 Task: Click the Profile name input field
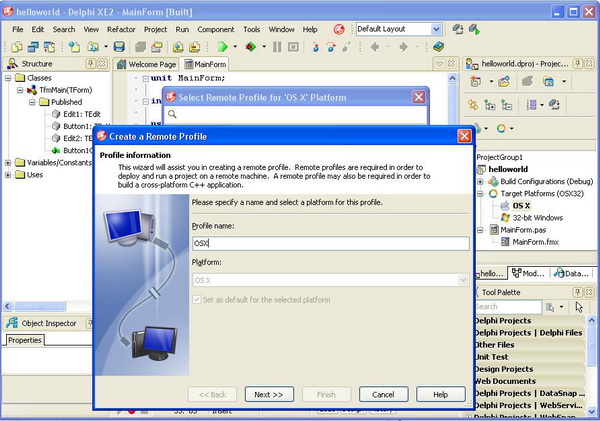pyautogui.click(x=331, y=243)
